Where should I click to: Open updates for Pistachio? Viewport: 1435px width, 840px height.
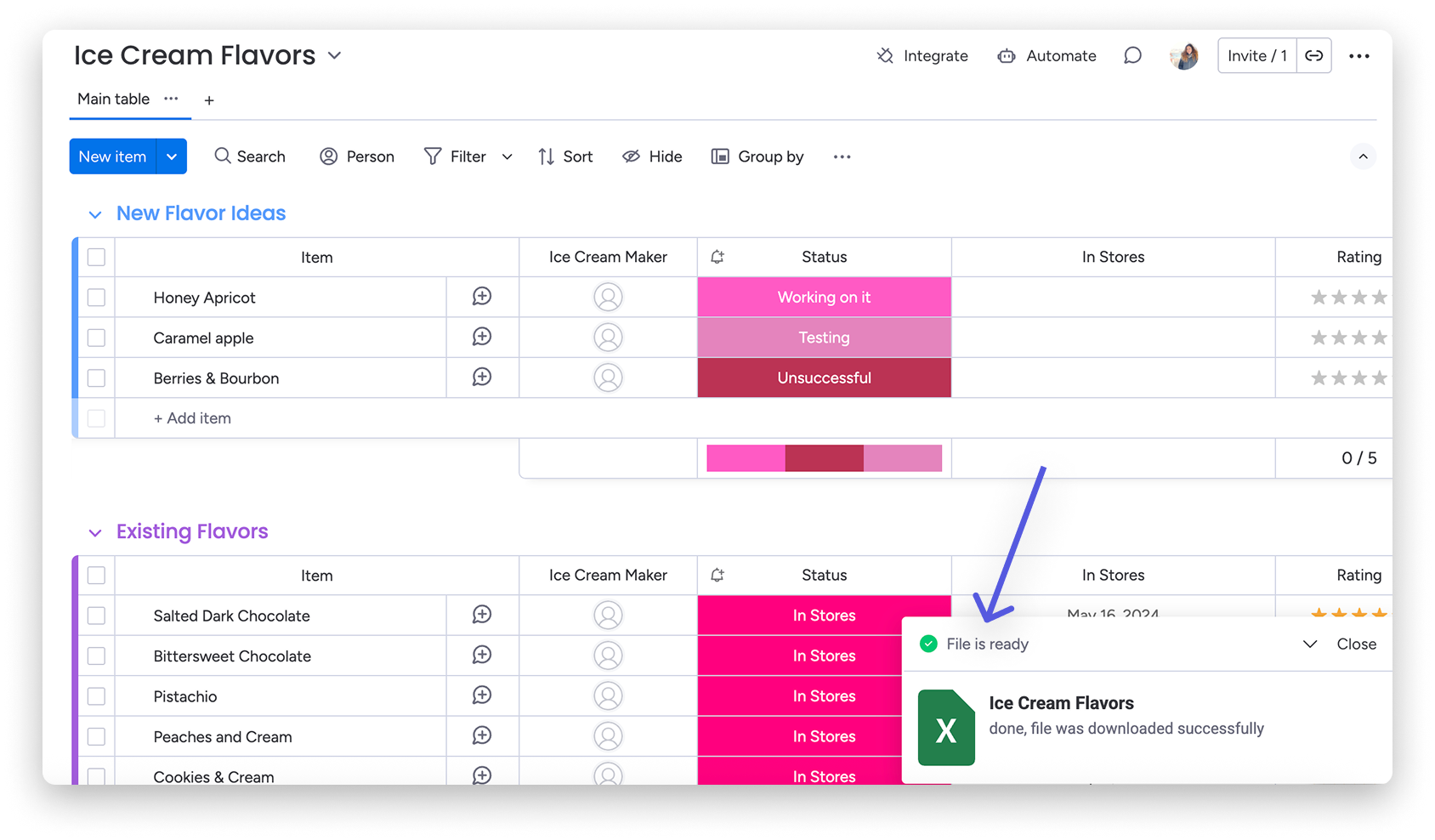[x=482, y=695]
